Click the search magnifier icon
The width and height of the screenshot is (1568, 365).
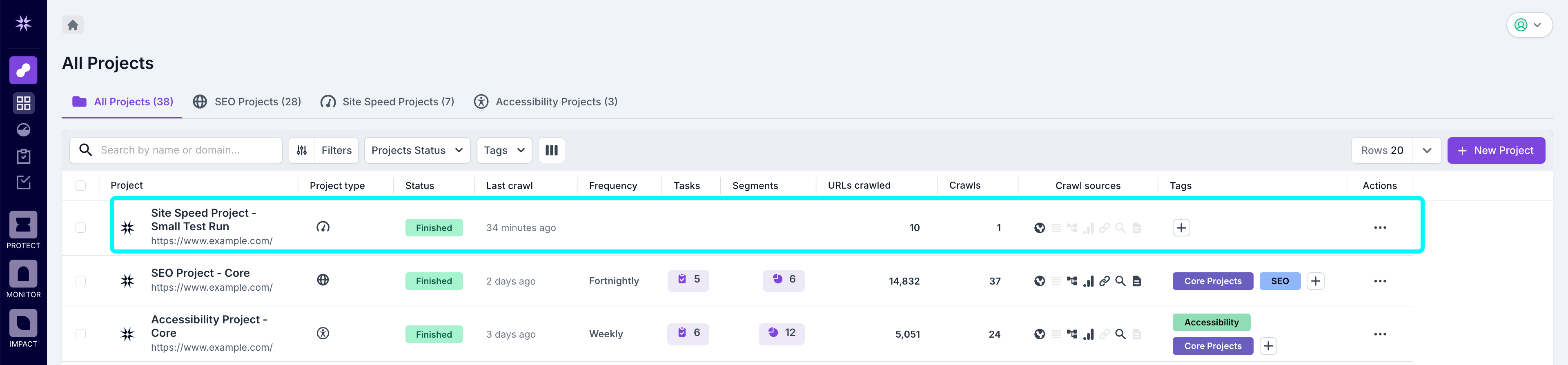pos(86,150)
